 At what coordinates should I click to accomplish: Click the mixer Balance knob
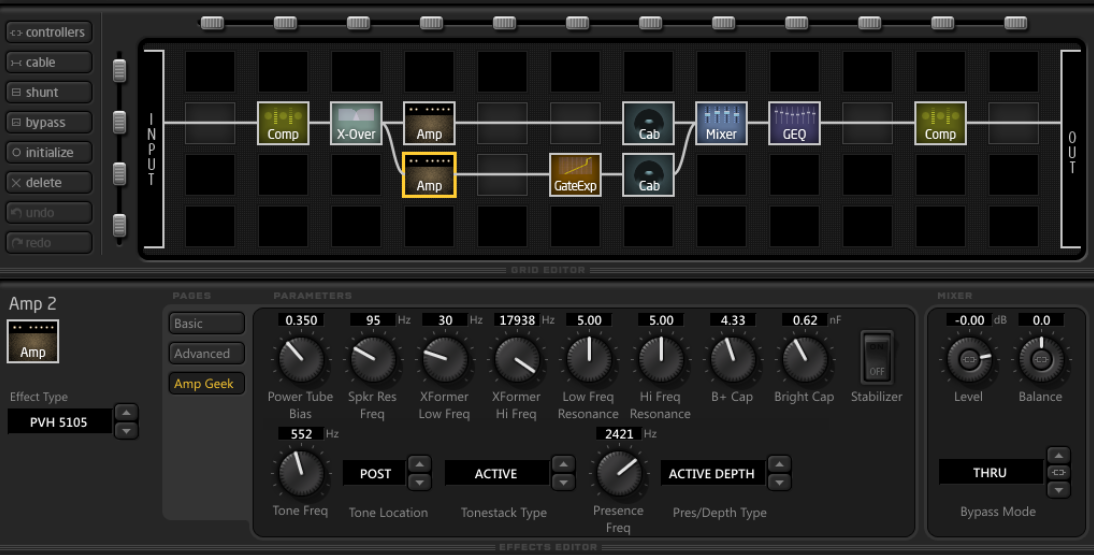1041,360
